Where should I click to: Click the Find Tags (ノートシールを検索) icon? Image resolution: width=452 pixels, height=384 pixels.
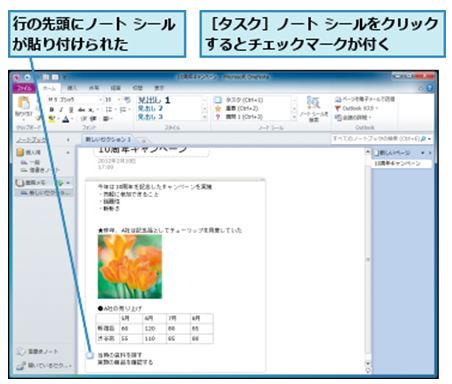[x=313, y=103]
